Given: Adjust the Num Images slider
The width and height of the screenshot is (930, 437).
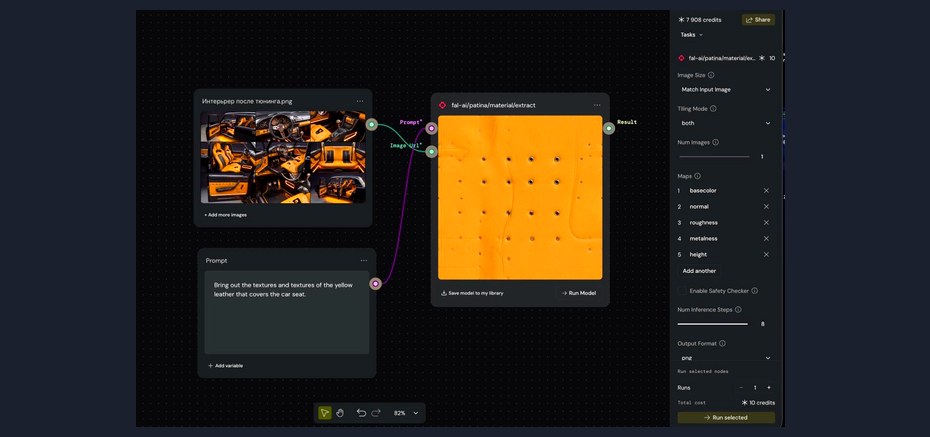Looking at the screenshot, I should (x=714, y=157).
